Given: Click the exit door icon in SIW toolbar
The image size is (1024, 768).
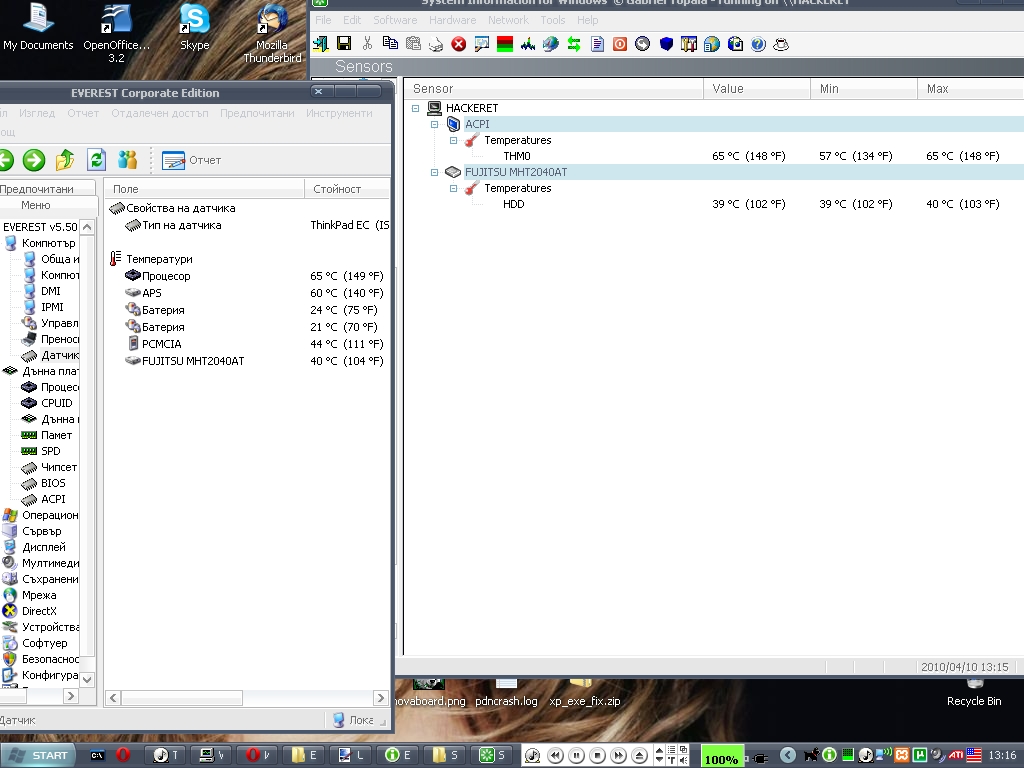Looking at the screenshot, I should (x=321, y=44).
